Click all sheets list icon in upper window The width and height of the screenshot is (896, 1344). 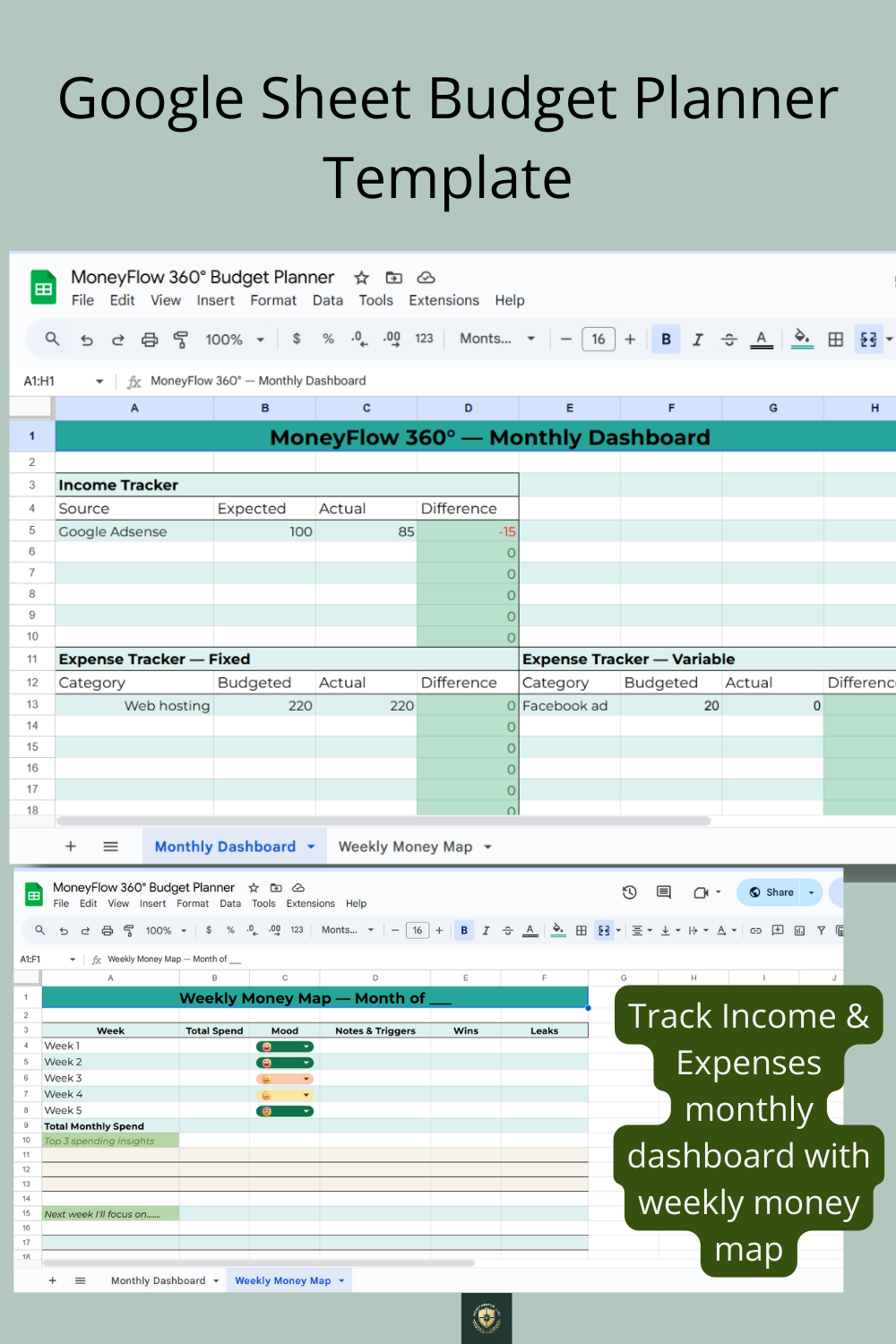(111, 847)
